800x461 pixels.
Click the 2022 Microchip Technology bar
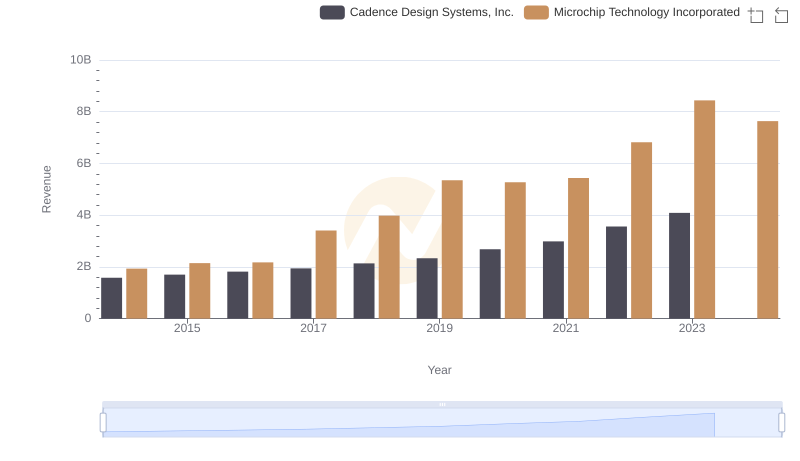(641, 230)
